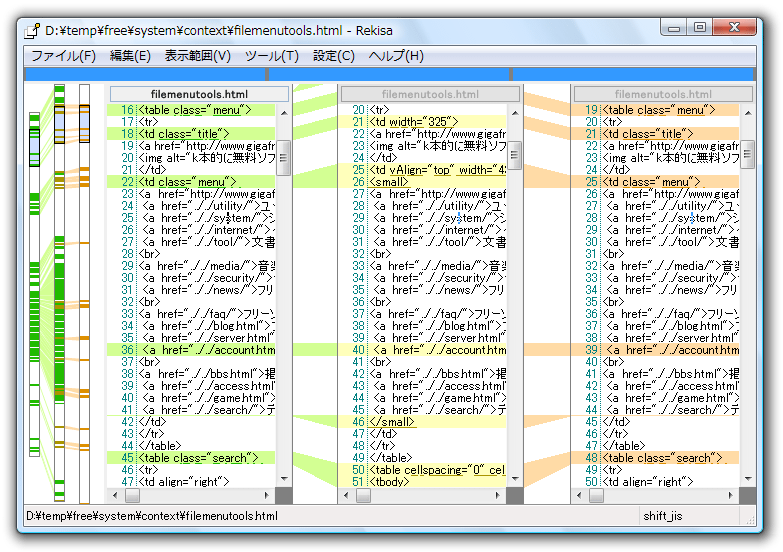The width and height of the screenshot is (783, 552).
Task: Select the active filemenutools.html header of left pane
Action: coord(199,94)
